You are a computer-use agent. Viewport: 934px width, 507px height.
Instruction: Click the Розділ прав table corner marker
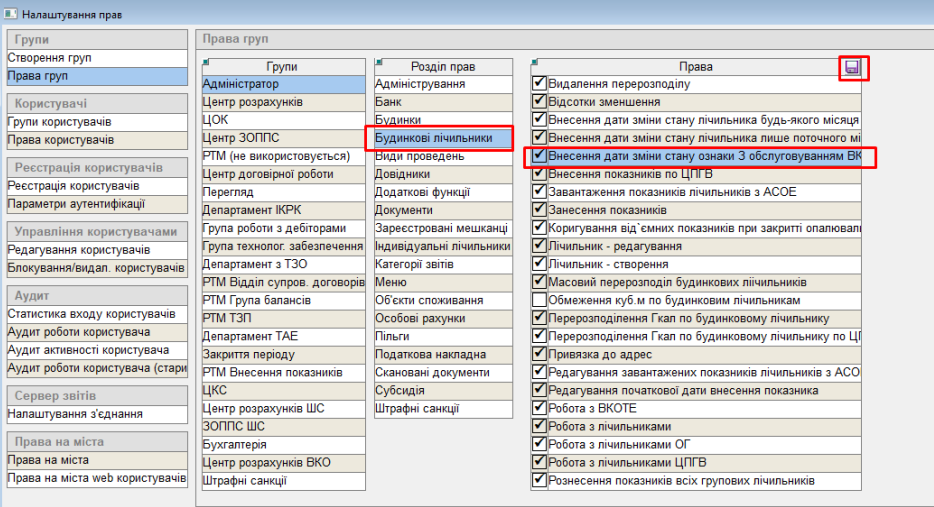(x=379, y=62)
